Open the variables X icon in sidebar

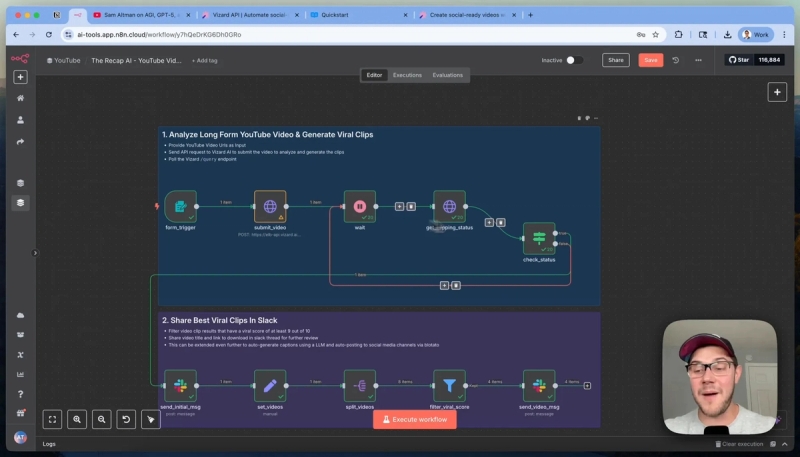(20, 354)
